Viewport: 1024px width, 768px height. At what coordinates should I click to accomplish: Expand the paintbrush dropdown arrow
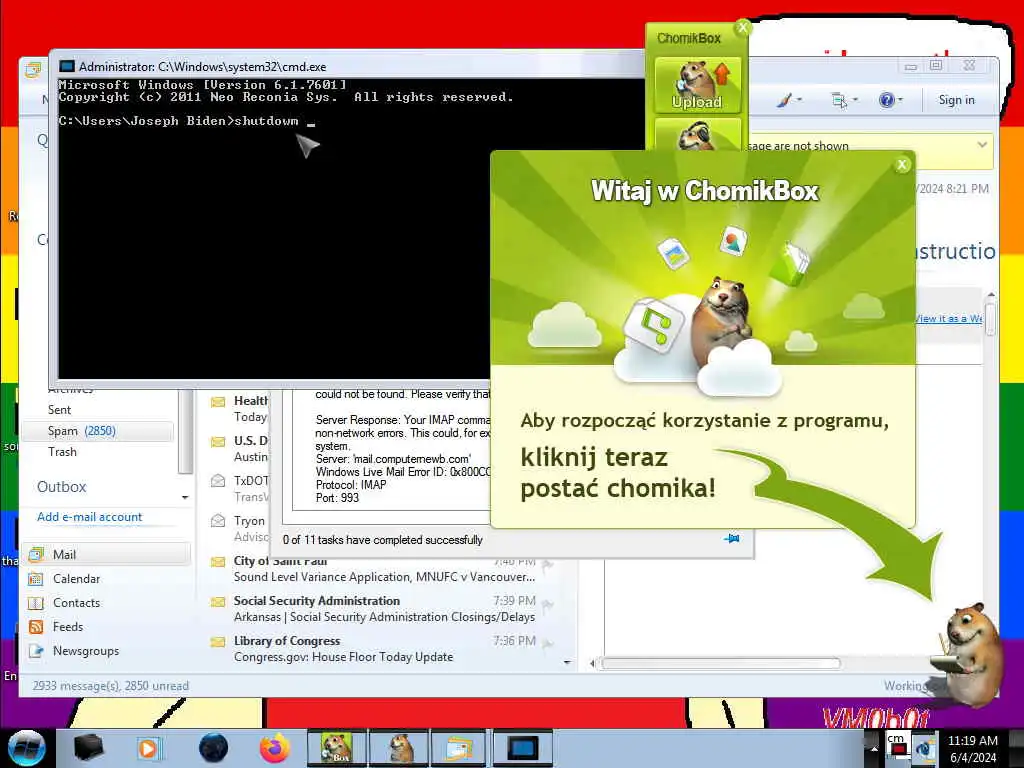[x=799, y=100]
